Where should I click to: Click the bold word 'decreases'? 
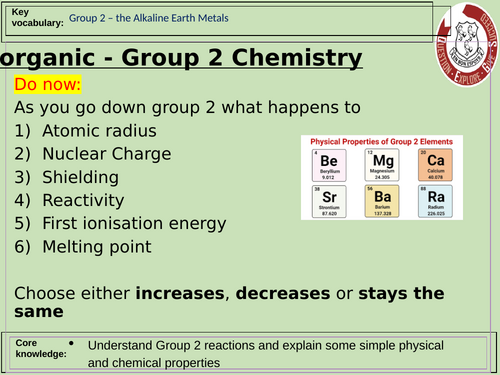(283, 293)
